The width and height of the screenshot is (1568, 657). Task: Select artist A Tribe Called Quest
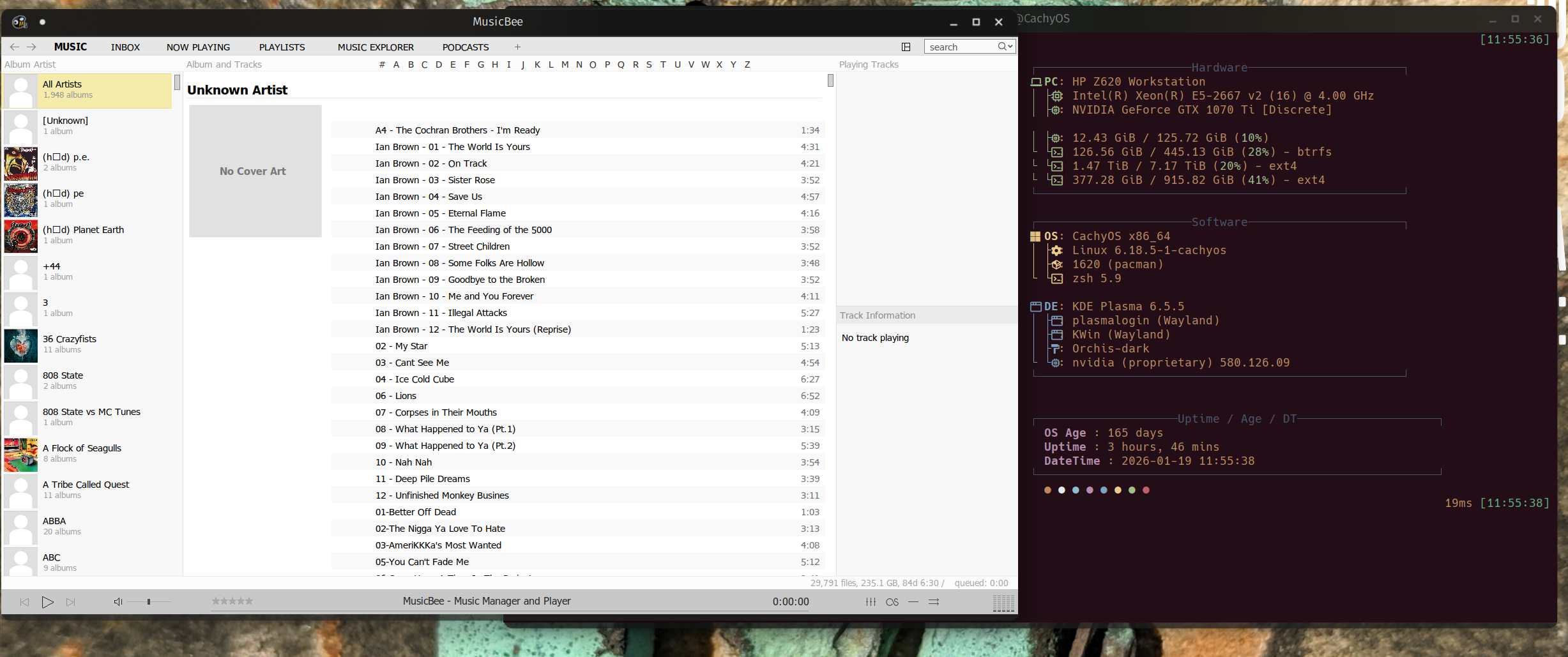coord(88,490)
